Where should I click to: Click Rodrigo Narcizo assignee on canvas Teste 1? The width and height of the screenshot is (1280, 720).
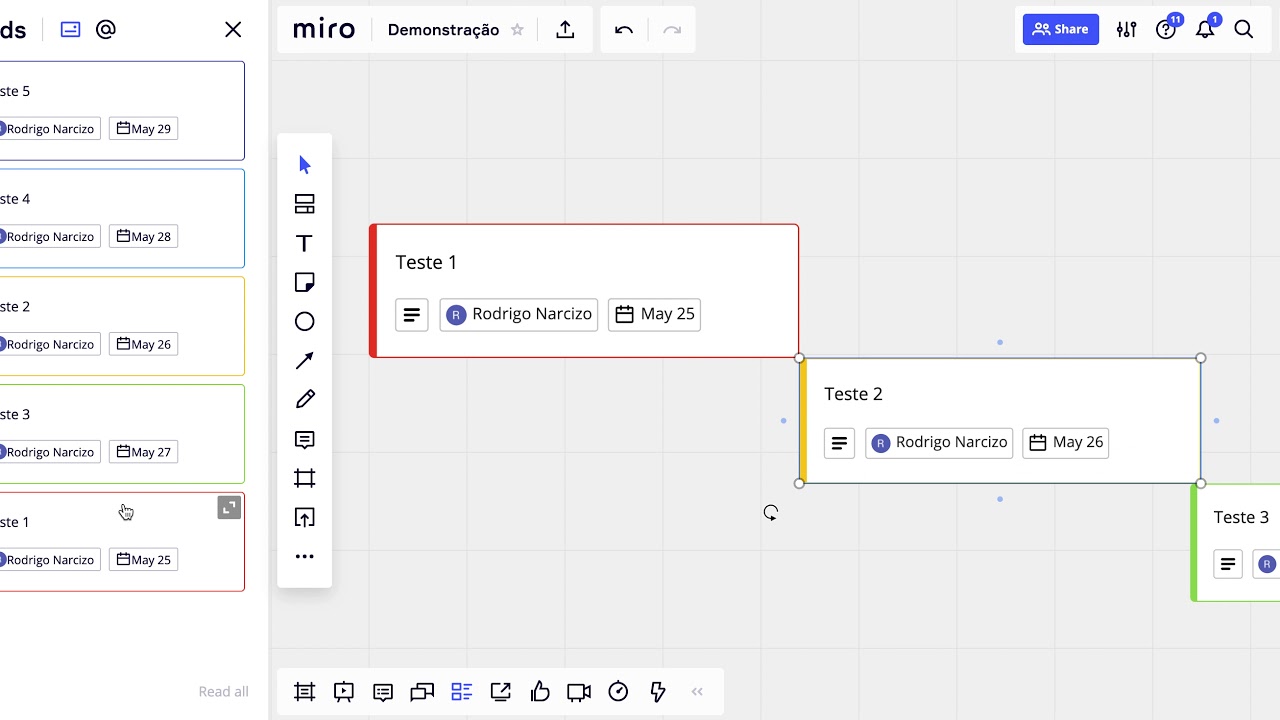click(519, 314)
